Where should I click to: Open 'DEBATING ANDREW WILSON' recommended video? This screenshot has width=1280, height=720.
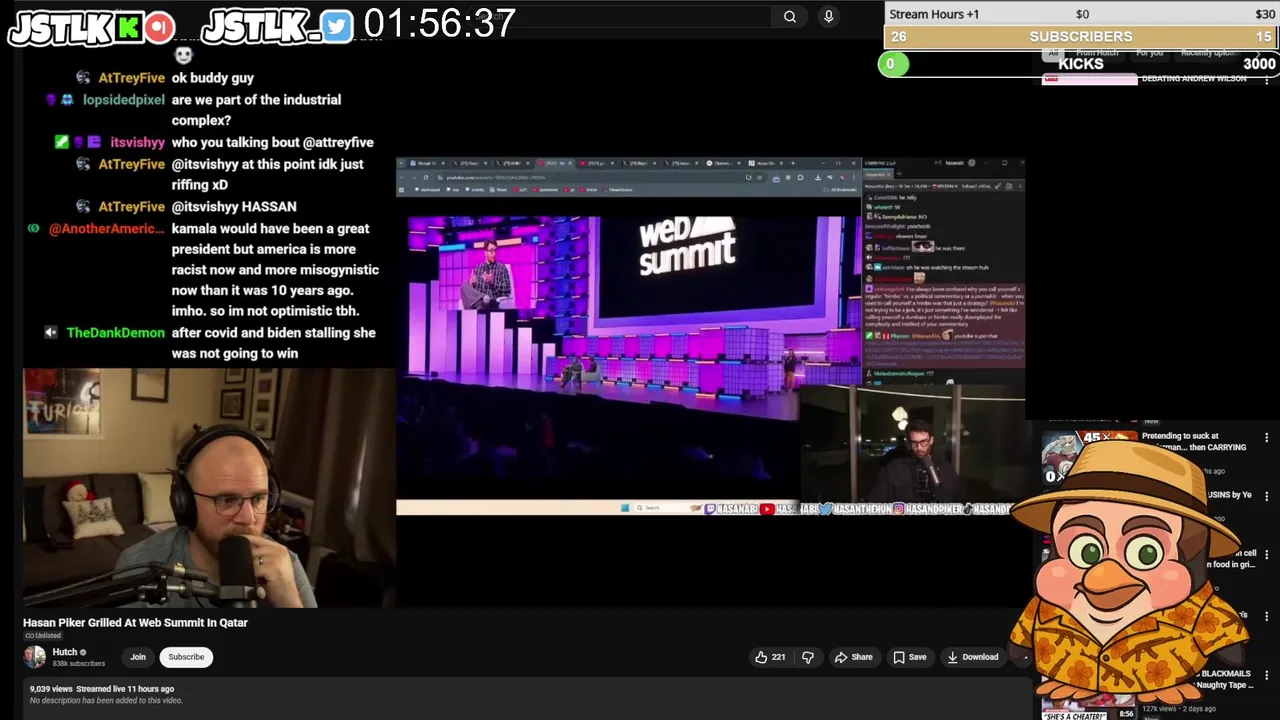pos(1193,78)
